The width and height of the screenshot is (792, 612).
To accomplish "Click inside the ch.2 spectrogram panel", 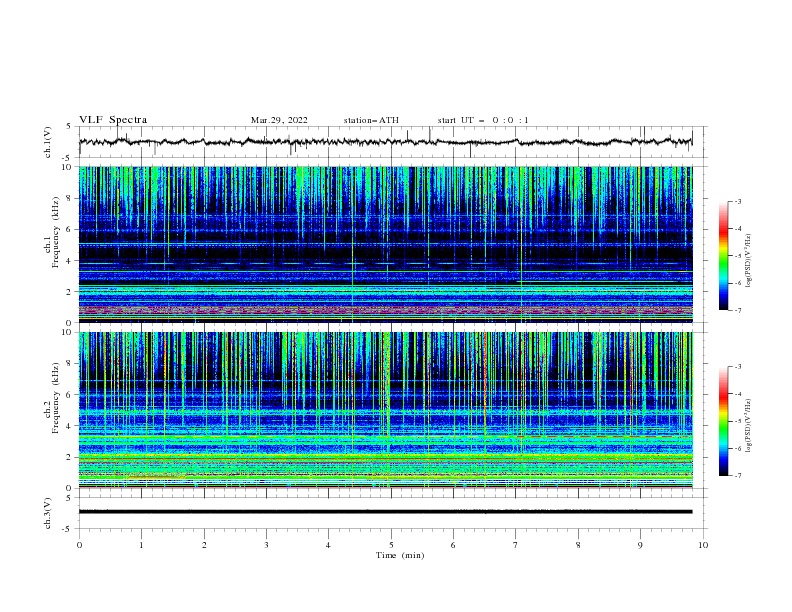I will click(385, 410).
